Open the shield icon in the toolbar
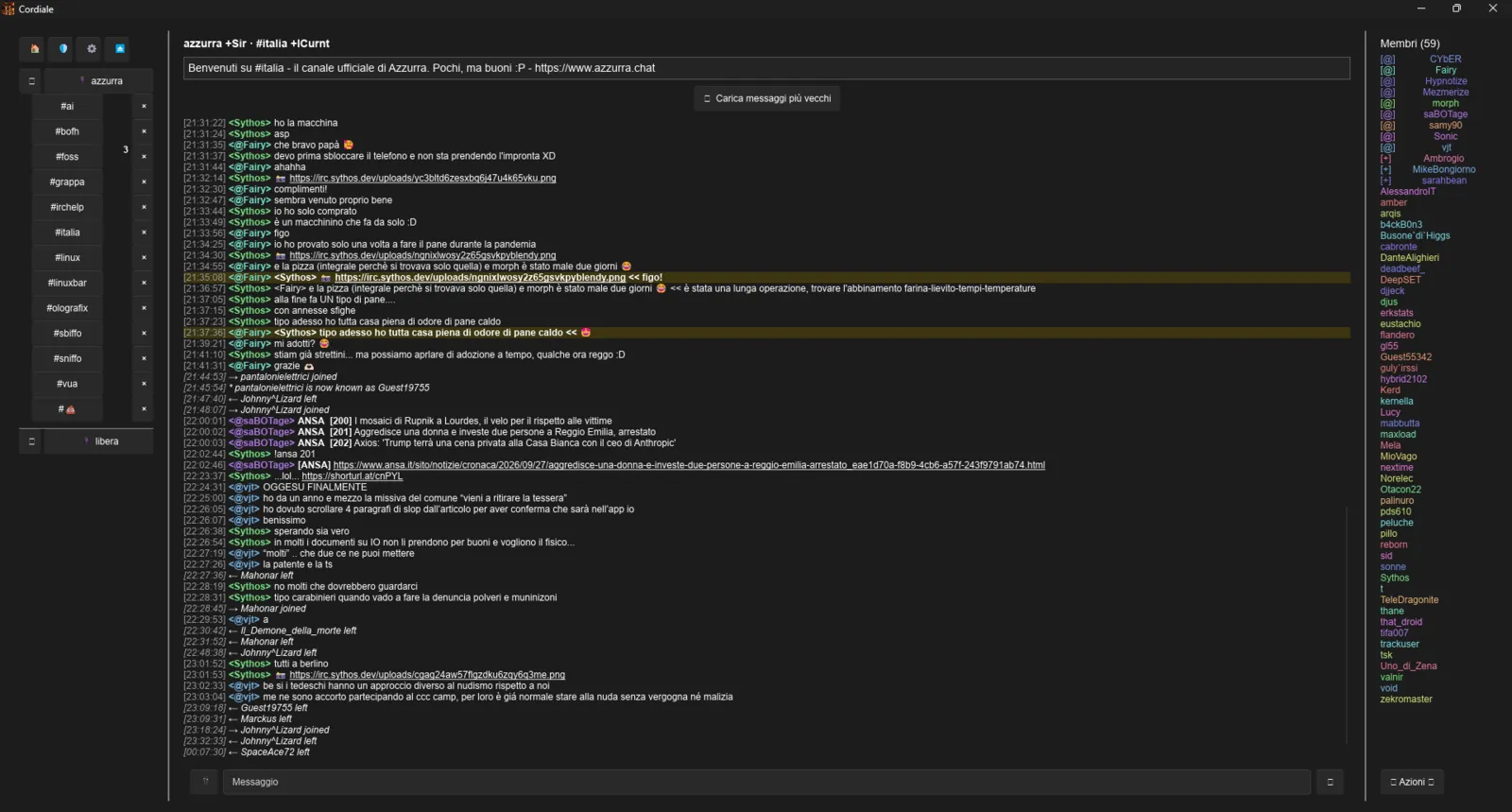Image resolution: width=1512 pixels, height=812 pixels. [63, 48]
